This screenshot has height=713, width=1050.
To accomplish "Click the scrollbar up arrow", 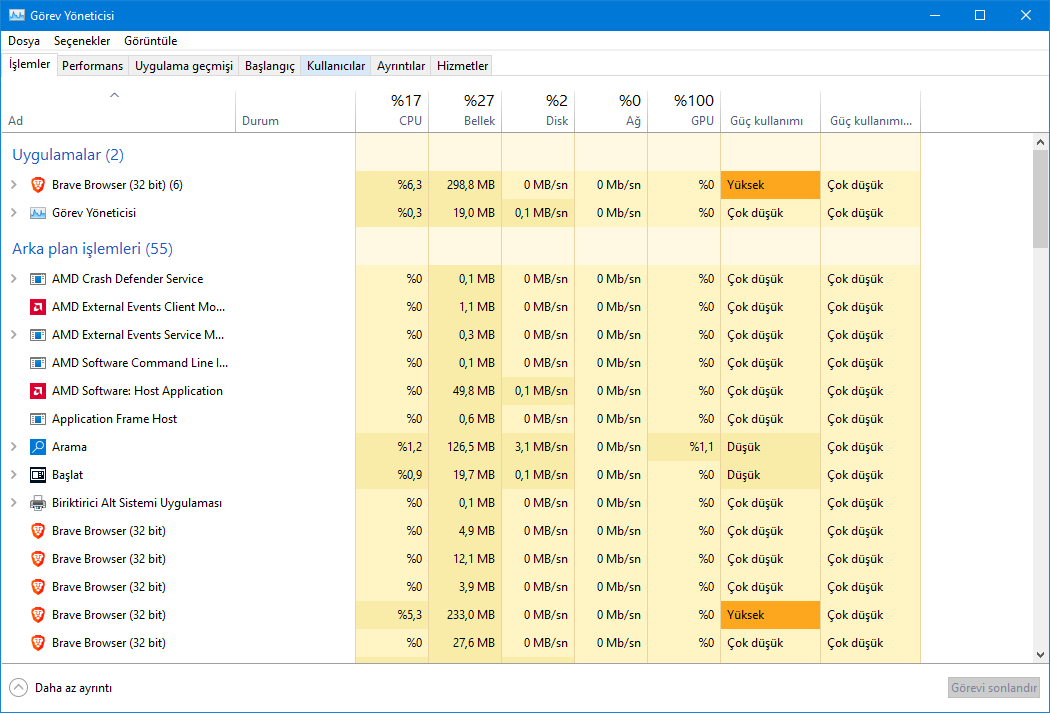I will tap(1040, 141).
